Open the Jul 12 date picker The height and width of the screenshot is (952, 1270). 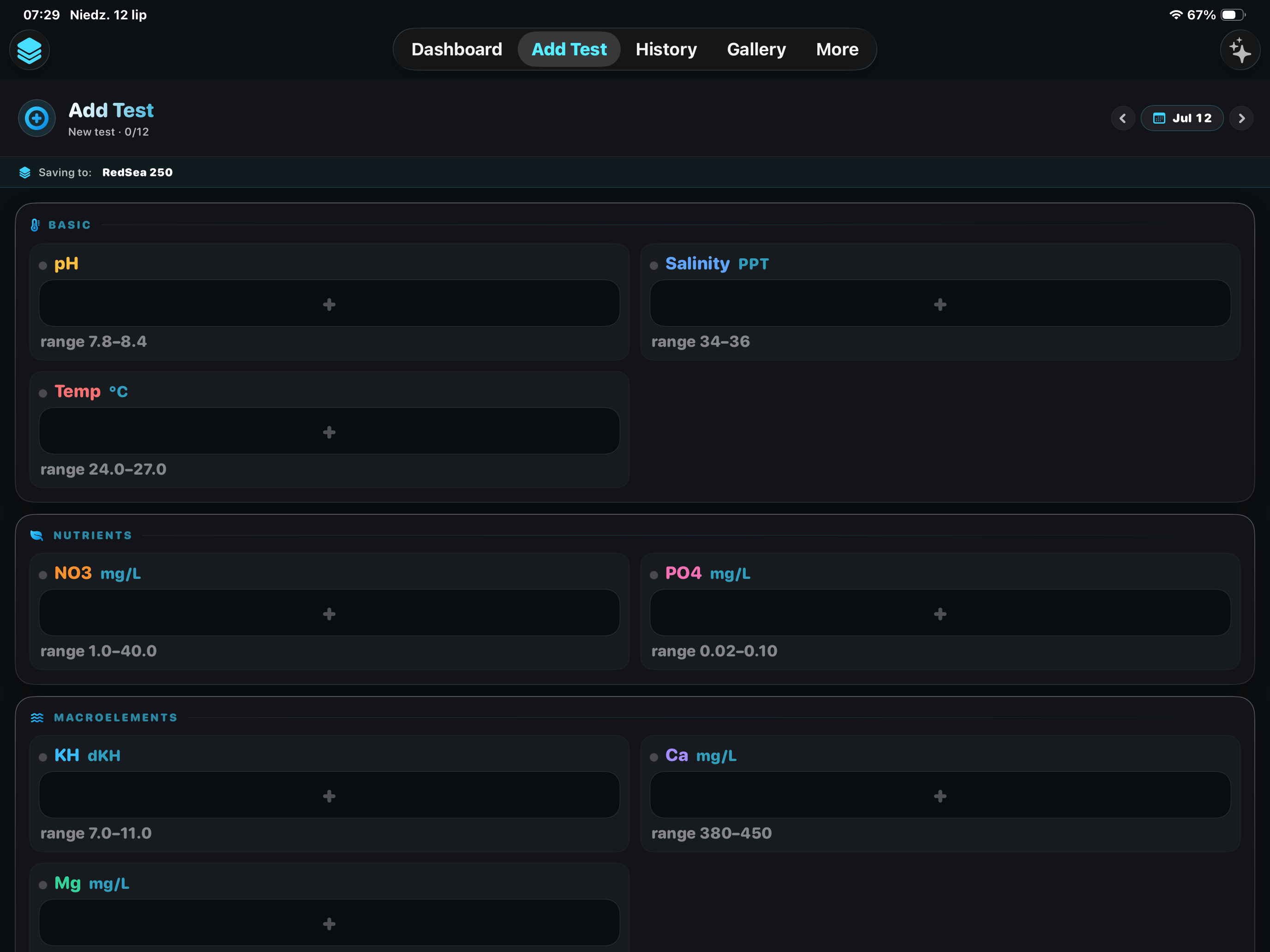[x=1182, y=118]
